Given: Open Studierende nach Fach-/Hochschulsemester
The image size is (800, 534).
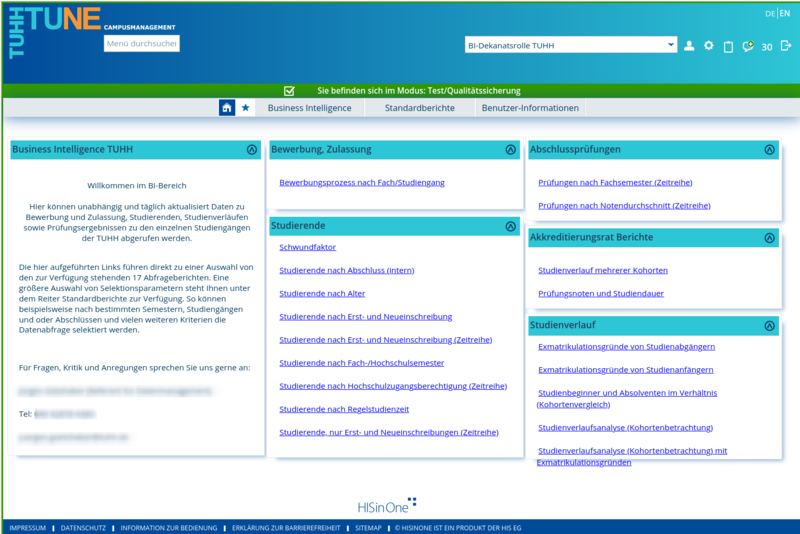Looking at the screenshot, I should click(x=361, y=363).
